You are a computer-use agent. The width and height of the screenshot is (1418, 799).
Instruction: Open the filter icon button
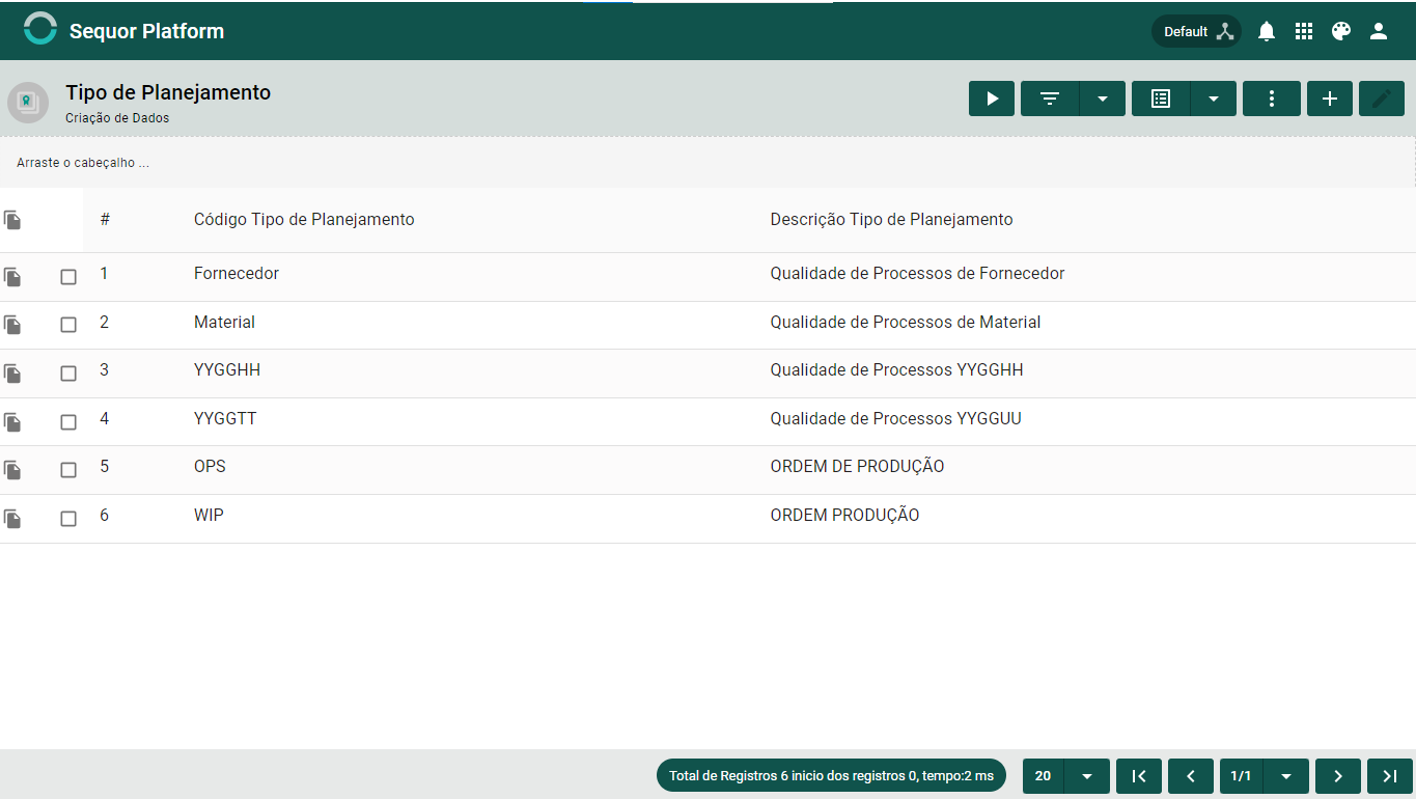1050,99
